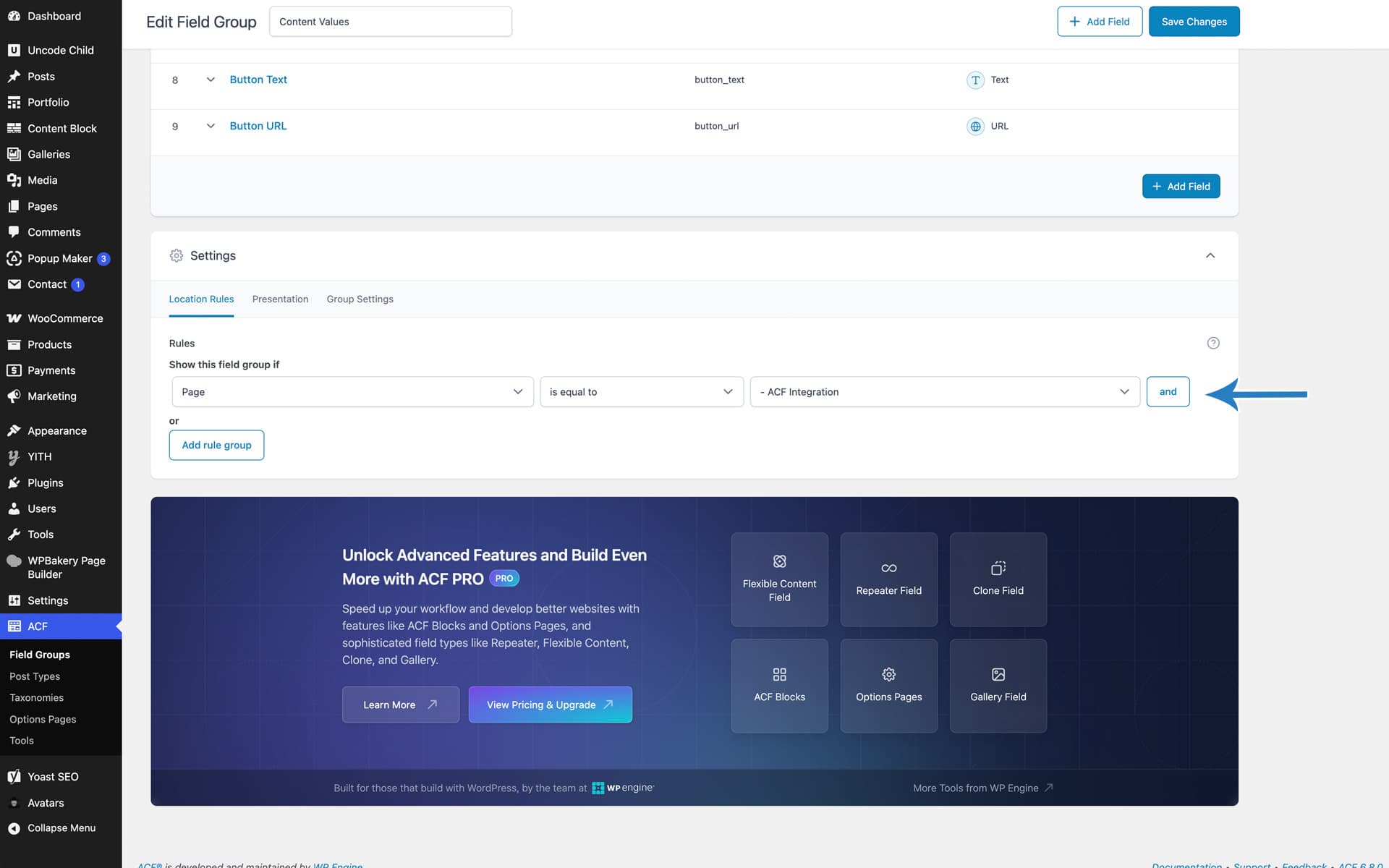Click the 'and' rule button
1389x868 pixels.
pyautogui.click(x=1168, y=392)
